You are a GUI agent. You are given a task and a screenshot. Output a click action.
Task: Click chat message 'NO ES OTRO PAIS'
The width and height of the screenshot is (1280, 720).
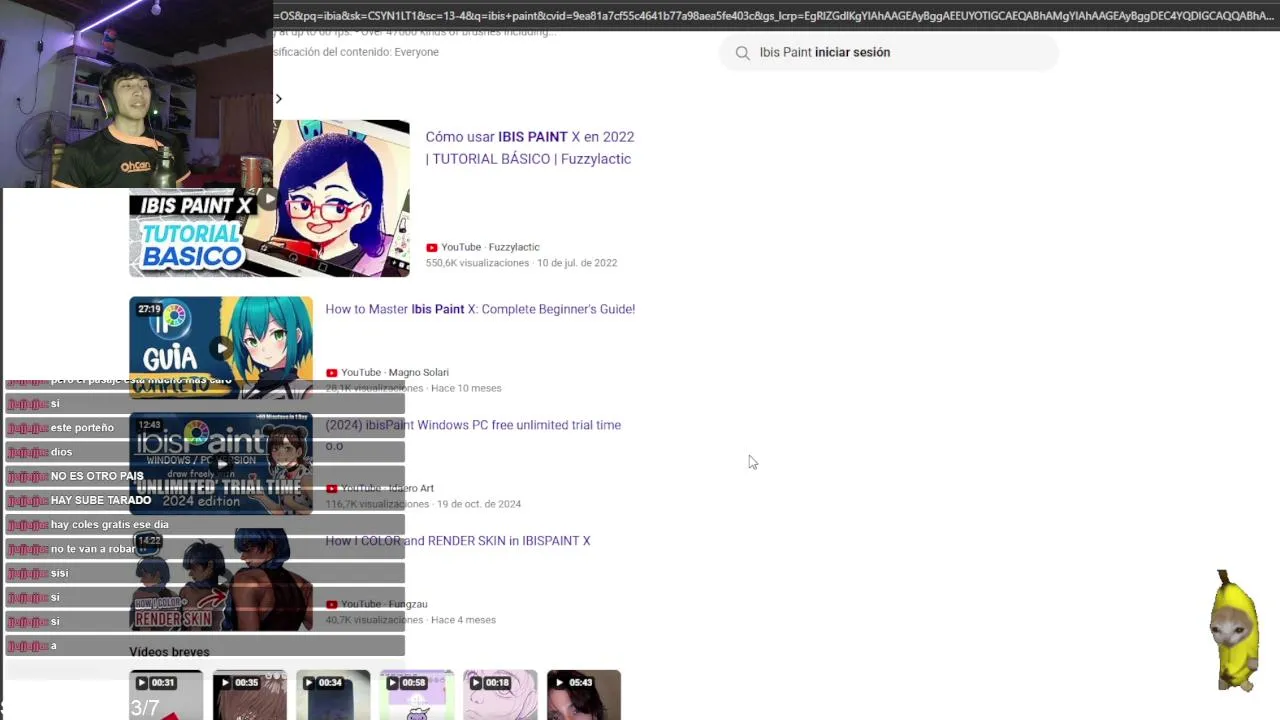(97, 476)
